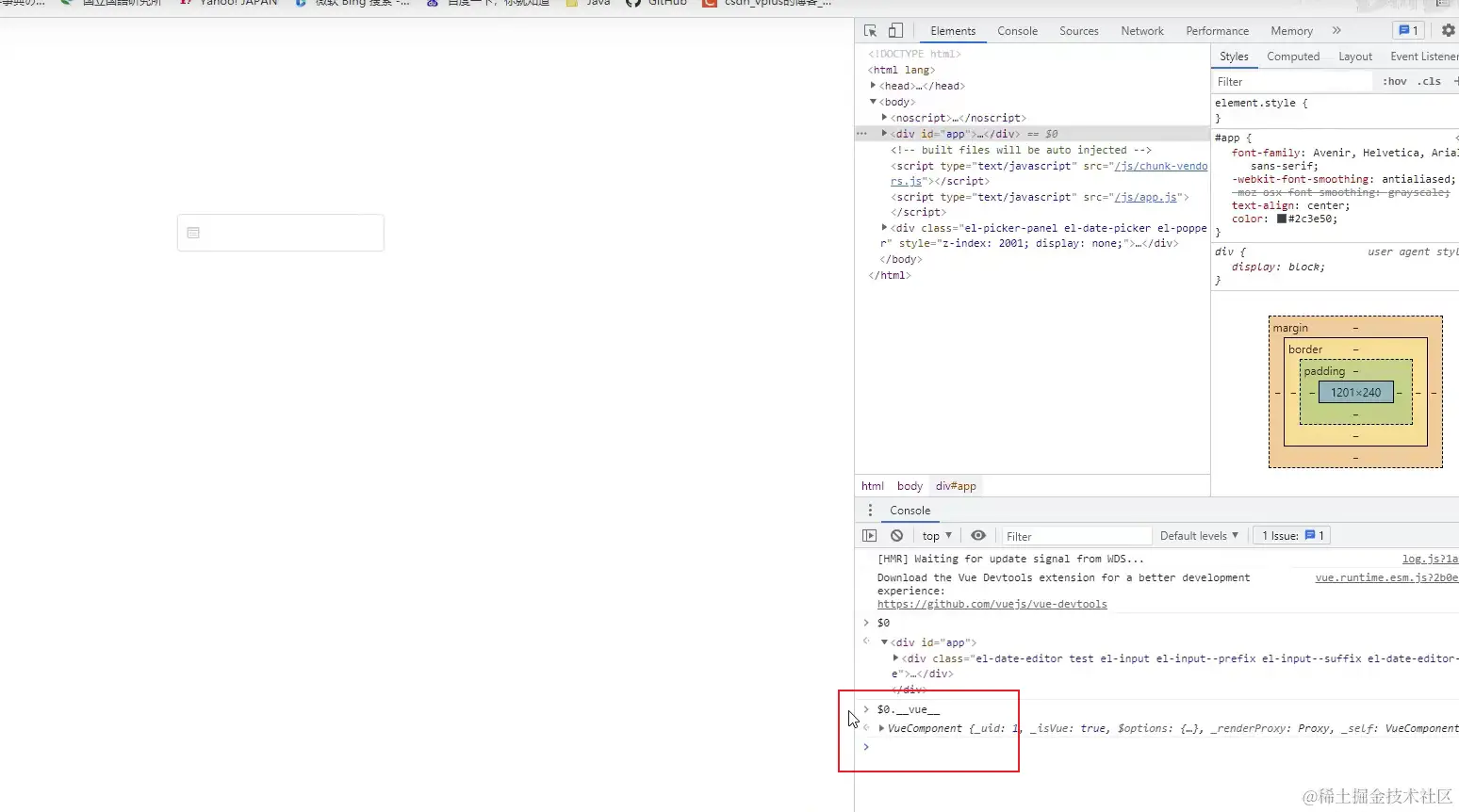
Task: Expand the el-date-editor div in console
Action: (895, 658)
